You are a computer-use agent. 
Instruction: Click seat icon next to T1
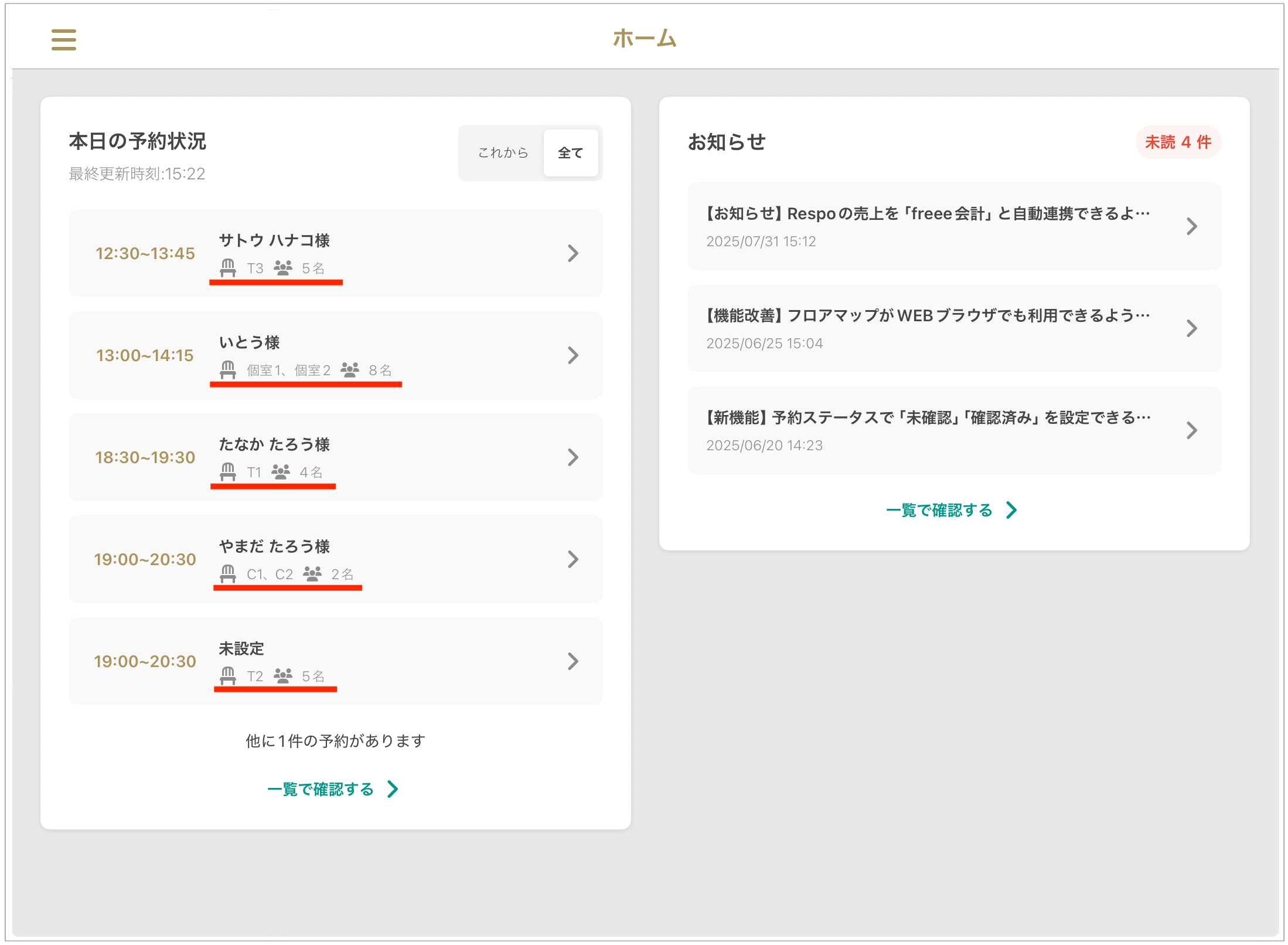[228, 472]
